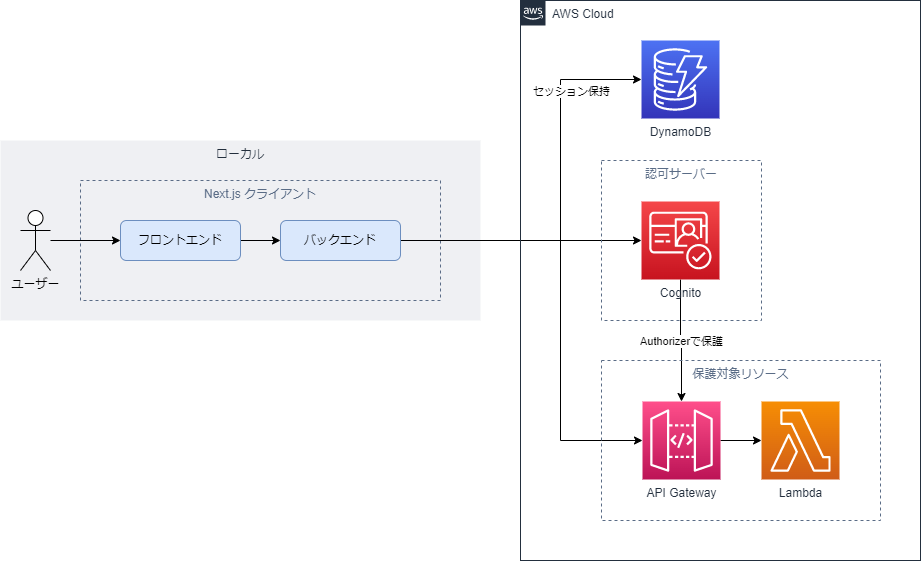Click the API Gateway icon
921x561 pixels.
click(681, 441)
